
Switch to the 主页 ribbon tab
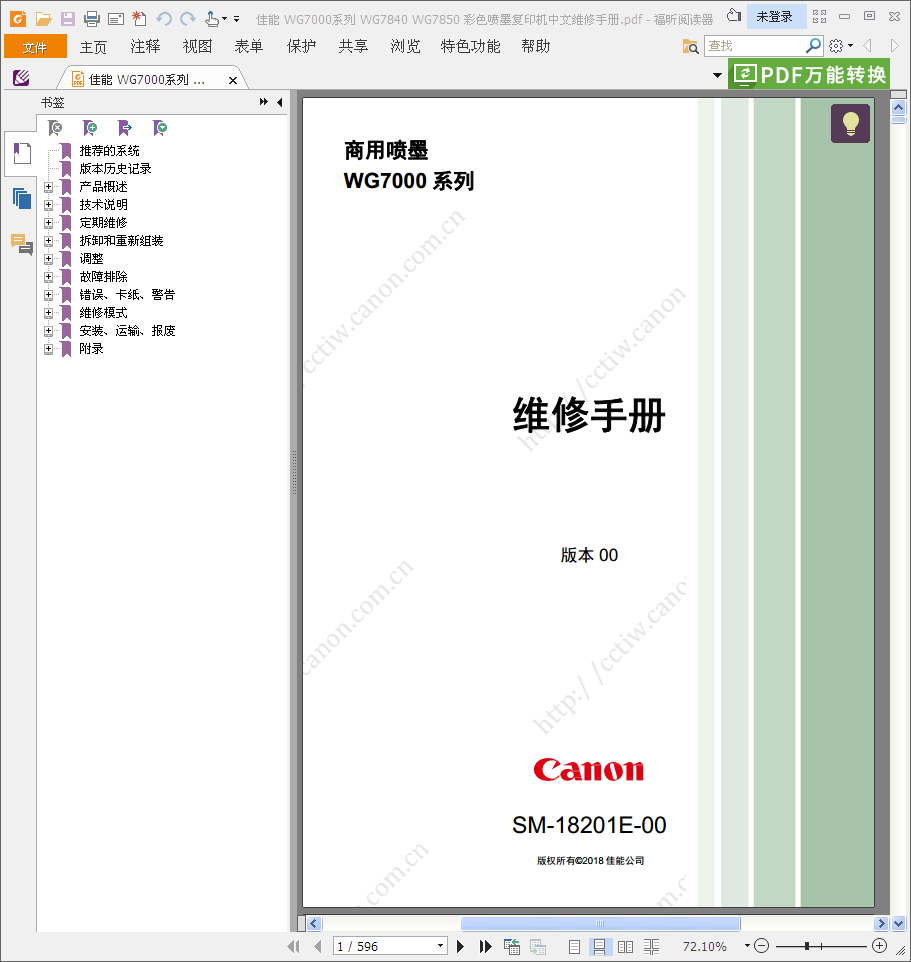click(93, 47)
